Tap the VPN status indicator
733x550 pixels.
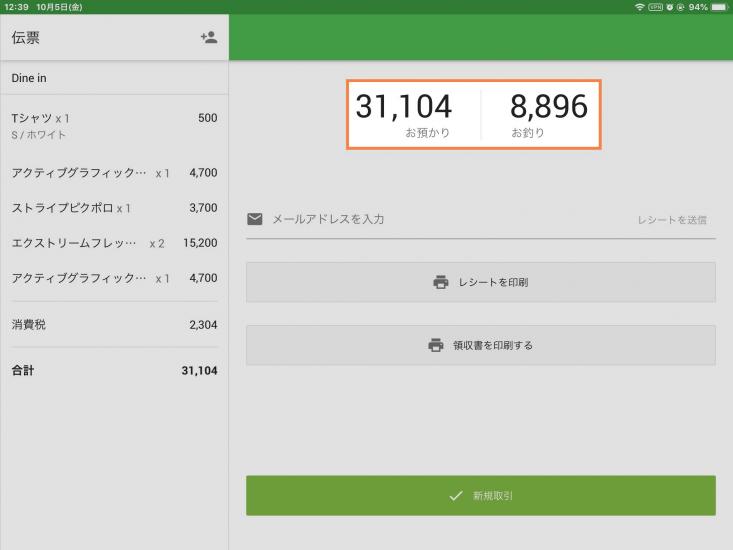(655, 7)
